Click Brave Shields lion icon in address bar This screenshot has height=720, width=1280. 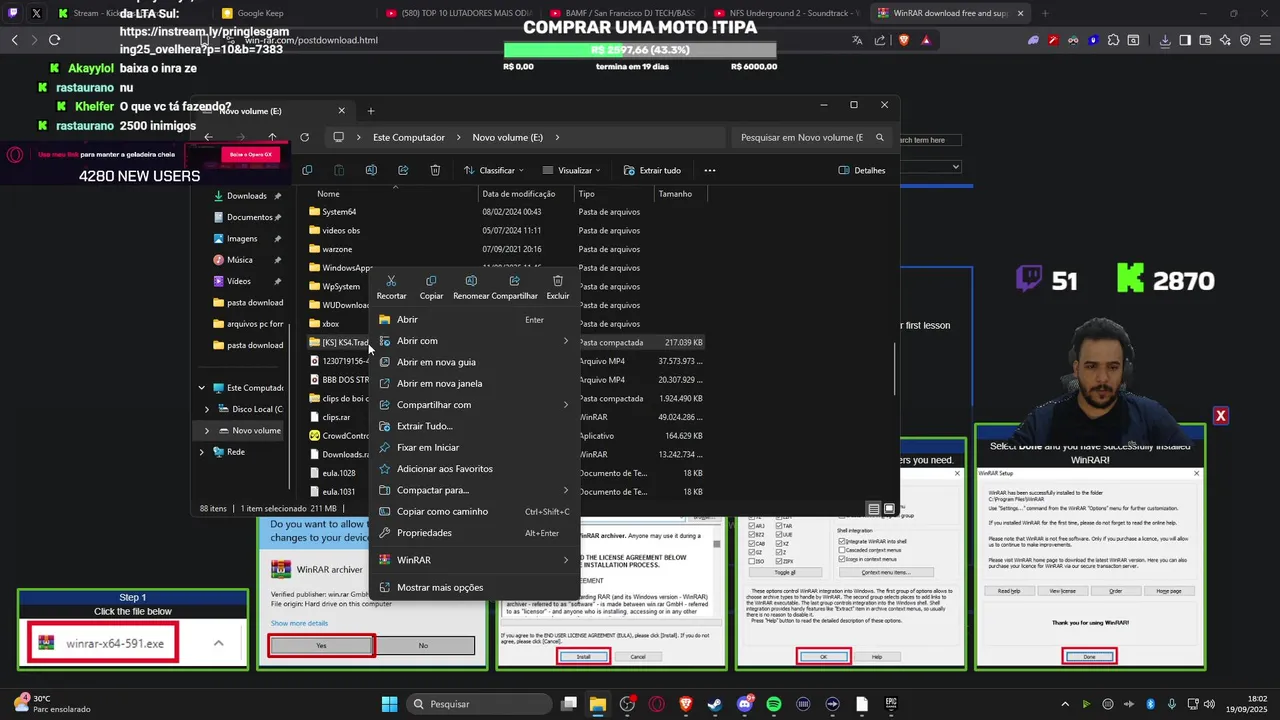(903, 40)
